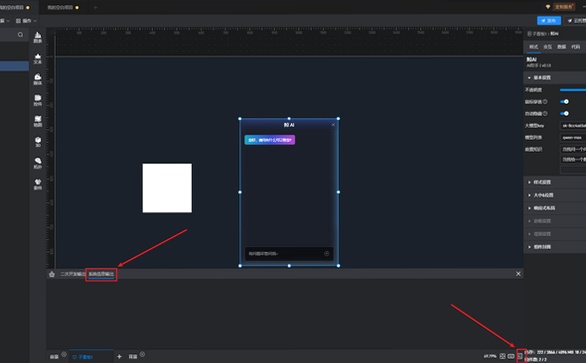The image size is (586, 363).
Task: Close the first bottom page tab via circle-x
Action: [x=64, y=354]
